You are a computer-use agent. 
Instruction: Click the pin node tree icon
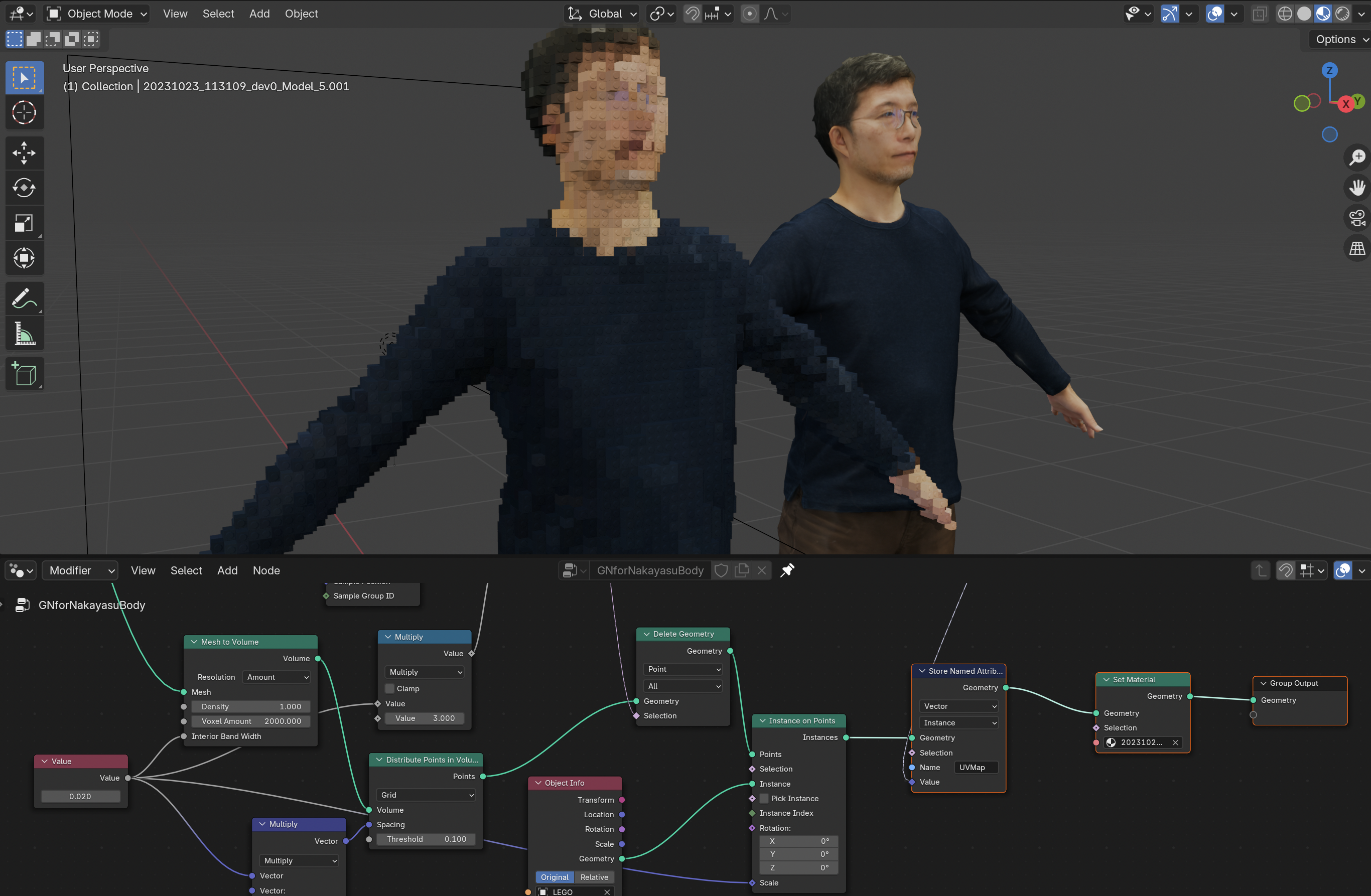tap(787, 570)
